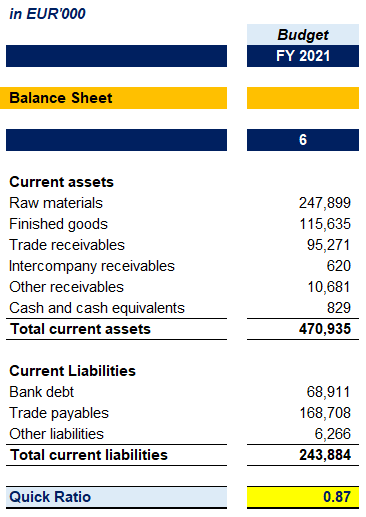Select the Bank debt value 68,911
This screenshot has height=517, width=366.
[328, 392]
